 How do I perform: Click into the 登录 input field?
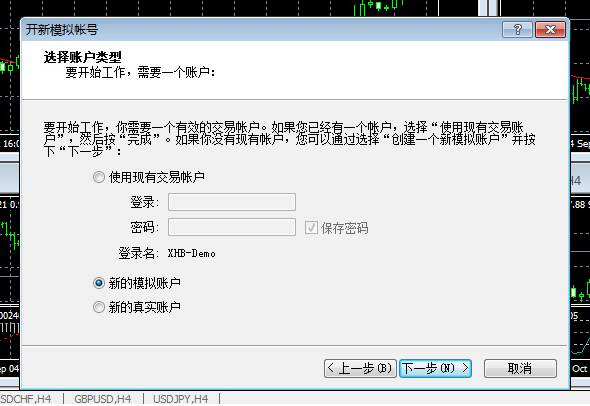pyautogui.click(x=232, y=202)
